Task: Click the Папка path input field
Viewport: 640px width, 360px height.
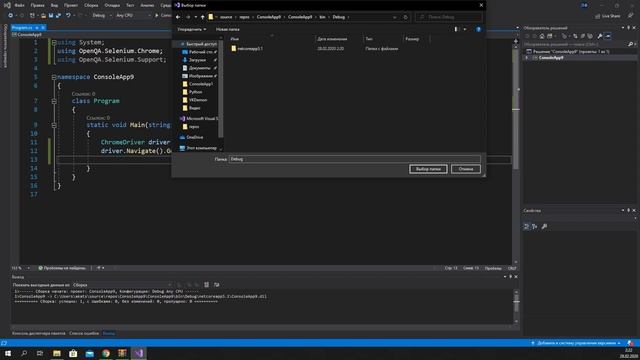Action: pyautogui.click(x=354, y=159)
